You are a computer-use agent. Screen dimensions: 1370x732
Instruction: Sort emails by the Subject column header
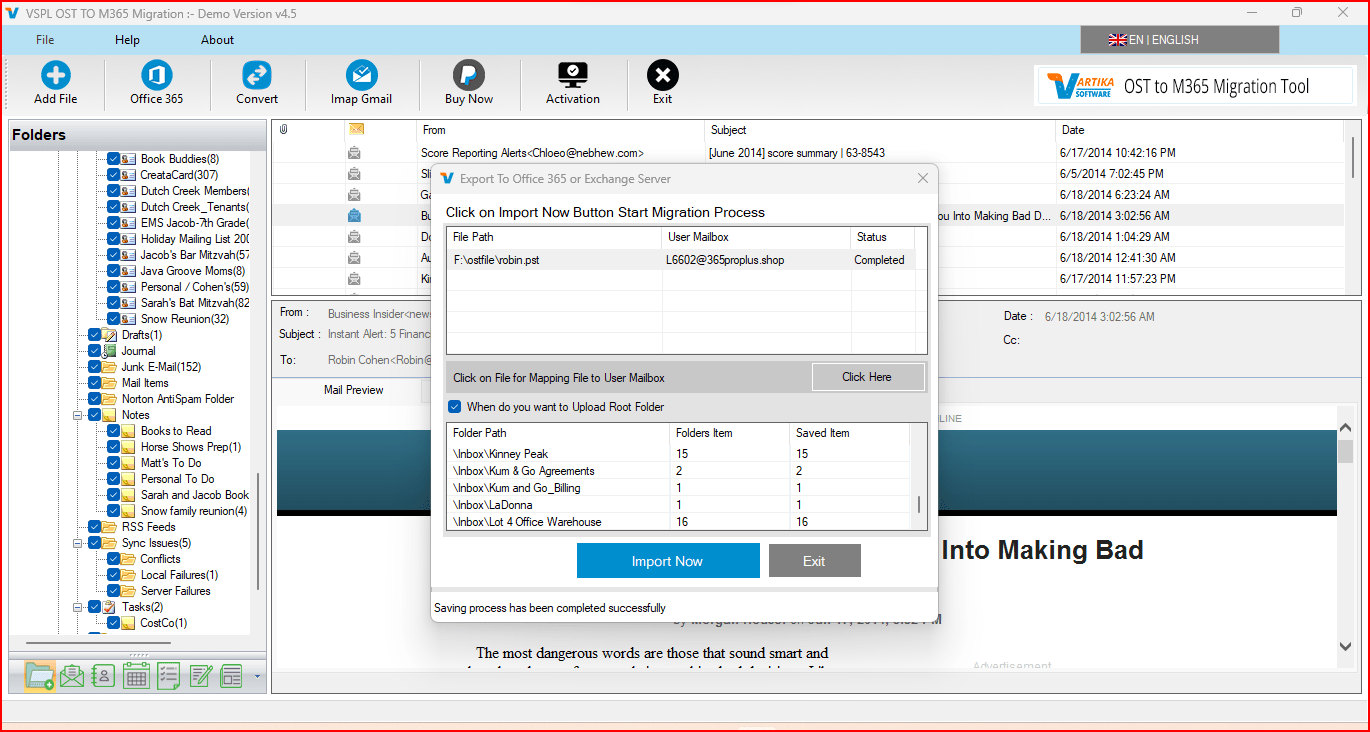click(x=880, y=130)
